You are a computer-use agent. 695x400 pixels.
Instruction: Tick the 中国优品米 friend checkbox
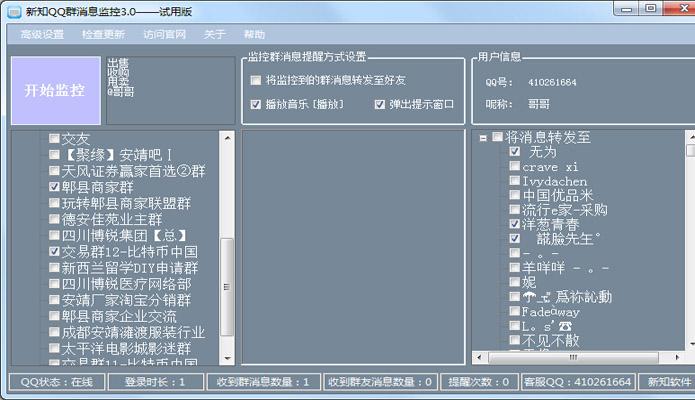tap(514, 196)
